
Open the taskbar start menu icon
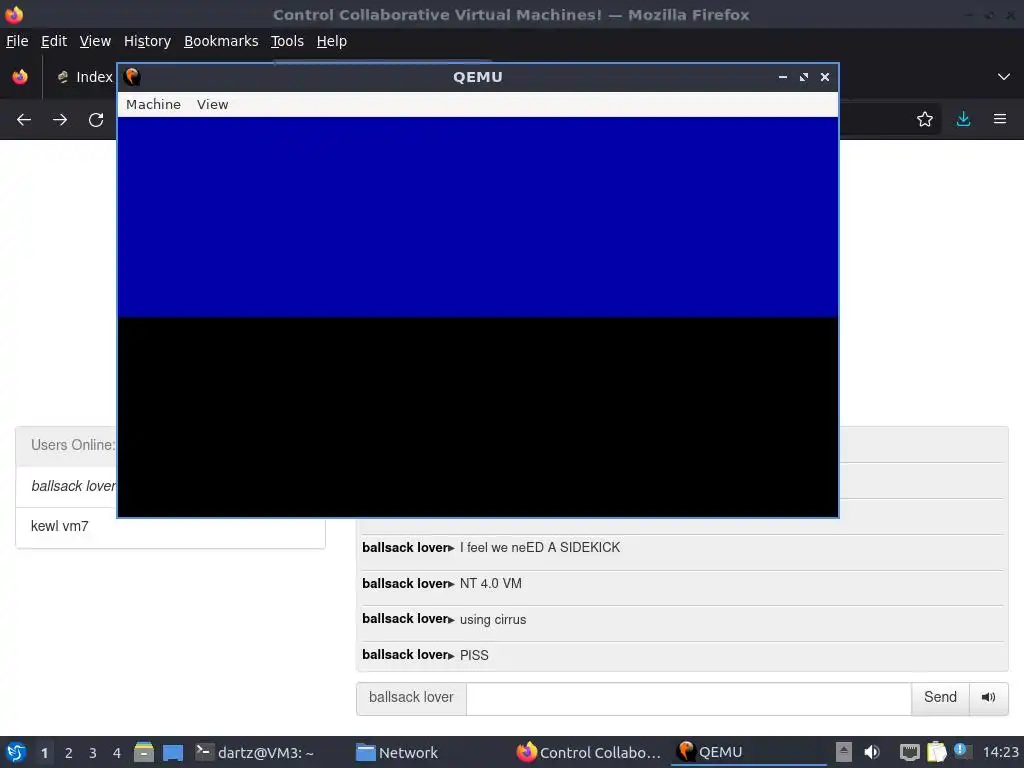[x=16, y=752]
